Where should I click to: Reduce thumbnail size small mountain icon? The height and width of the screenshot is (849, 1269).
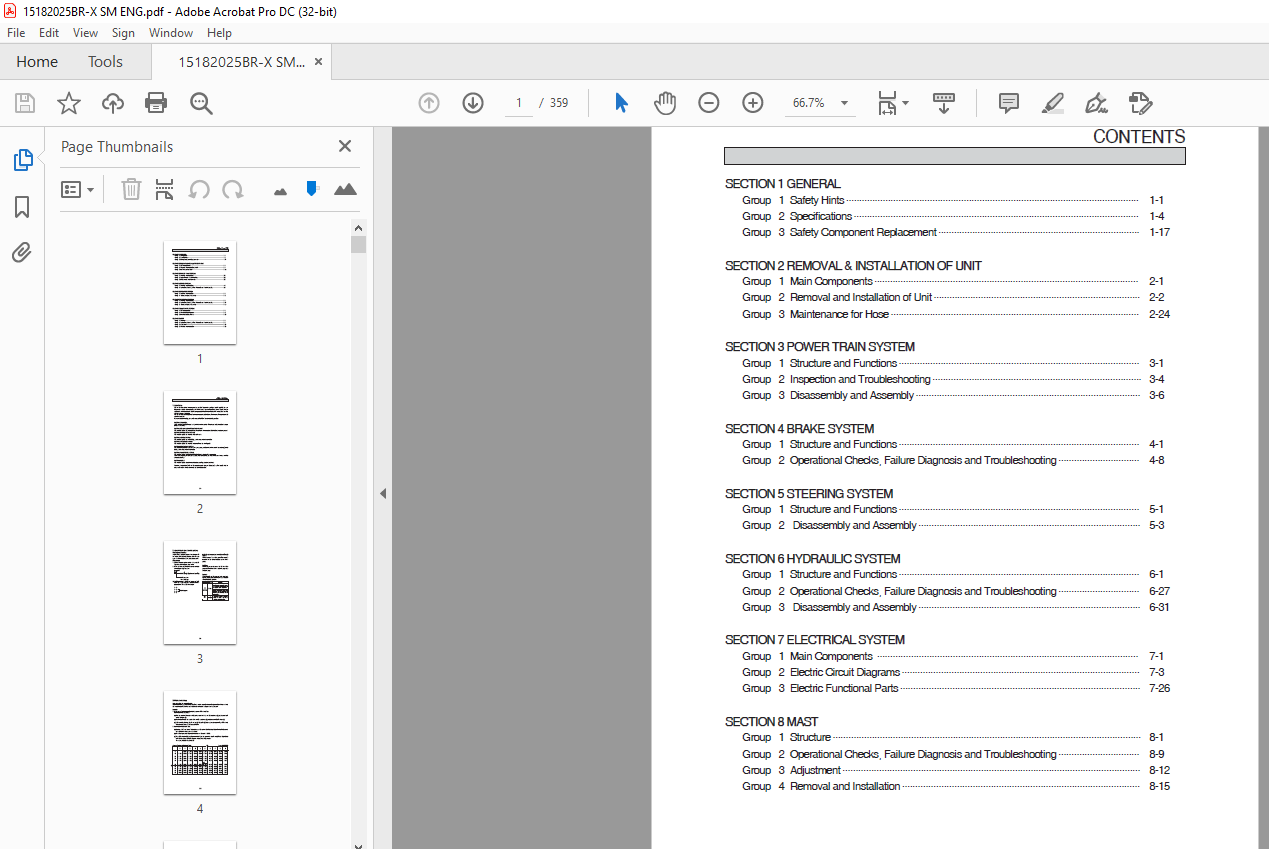point(280,191)
